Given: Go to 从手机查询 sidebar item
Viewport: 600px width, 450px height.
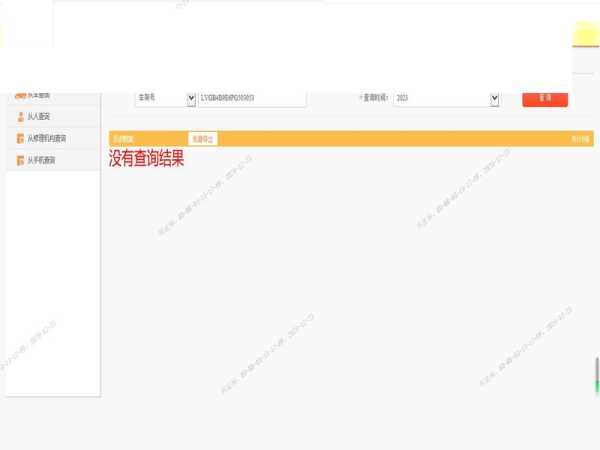Looking at the screenshot, I should click(x=41, y=161).
